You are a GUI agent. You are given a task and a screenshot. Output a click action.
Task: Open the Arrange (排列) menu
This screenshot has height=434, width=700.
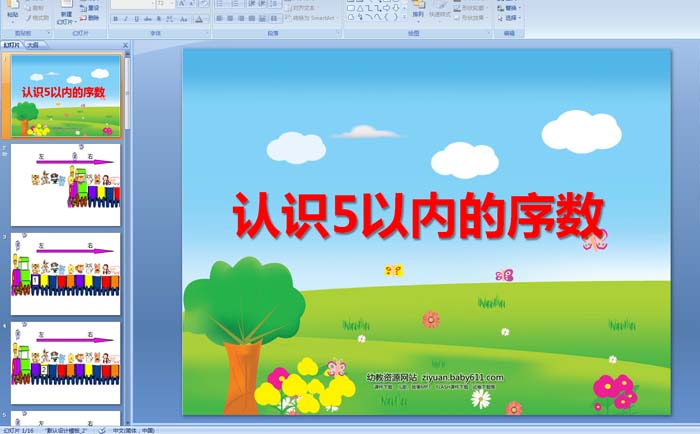pyautogui.click(x=418, y=12)
